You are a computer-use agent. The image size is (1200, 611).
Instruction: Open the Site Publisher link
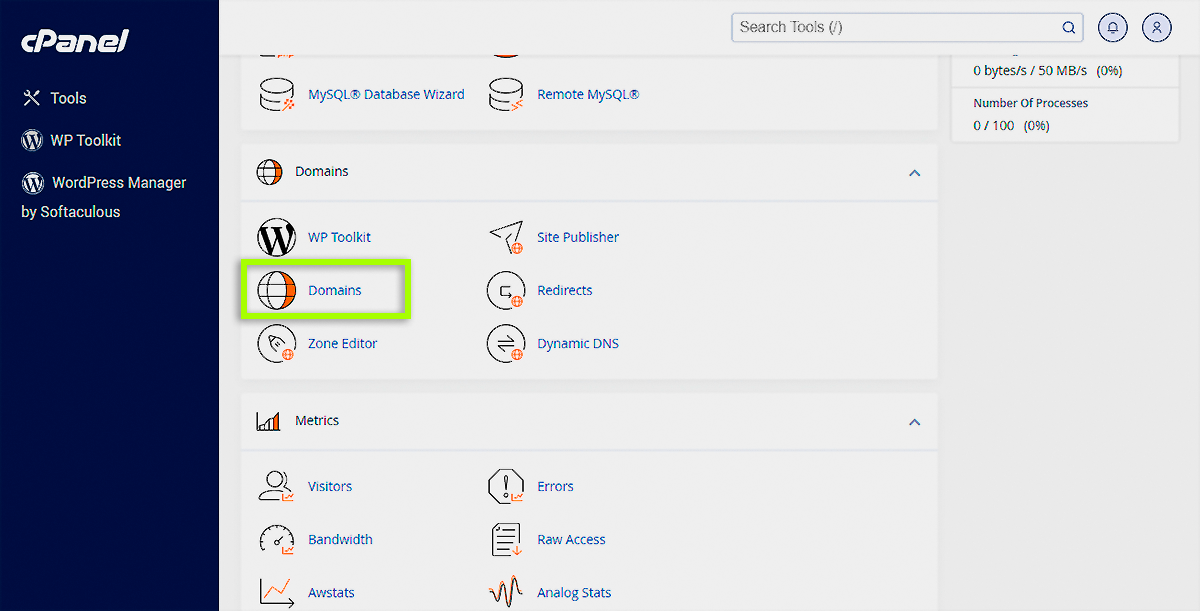578,237
